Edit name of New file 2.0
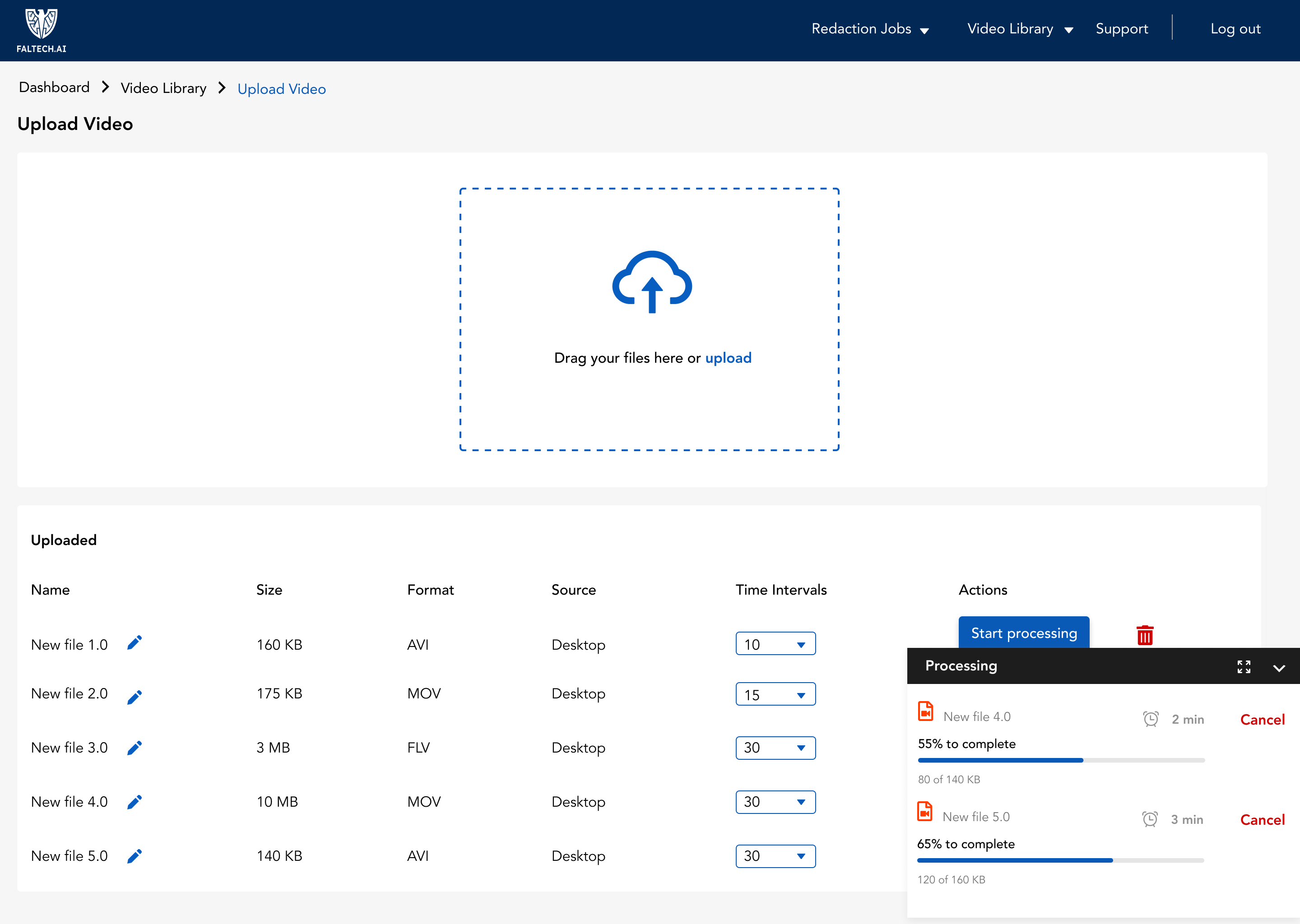 click(135, 697)
